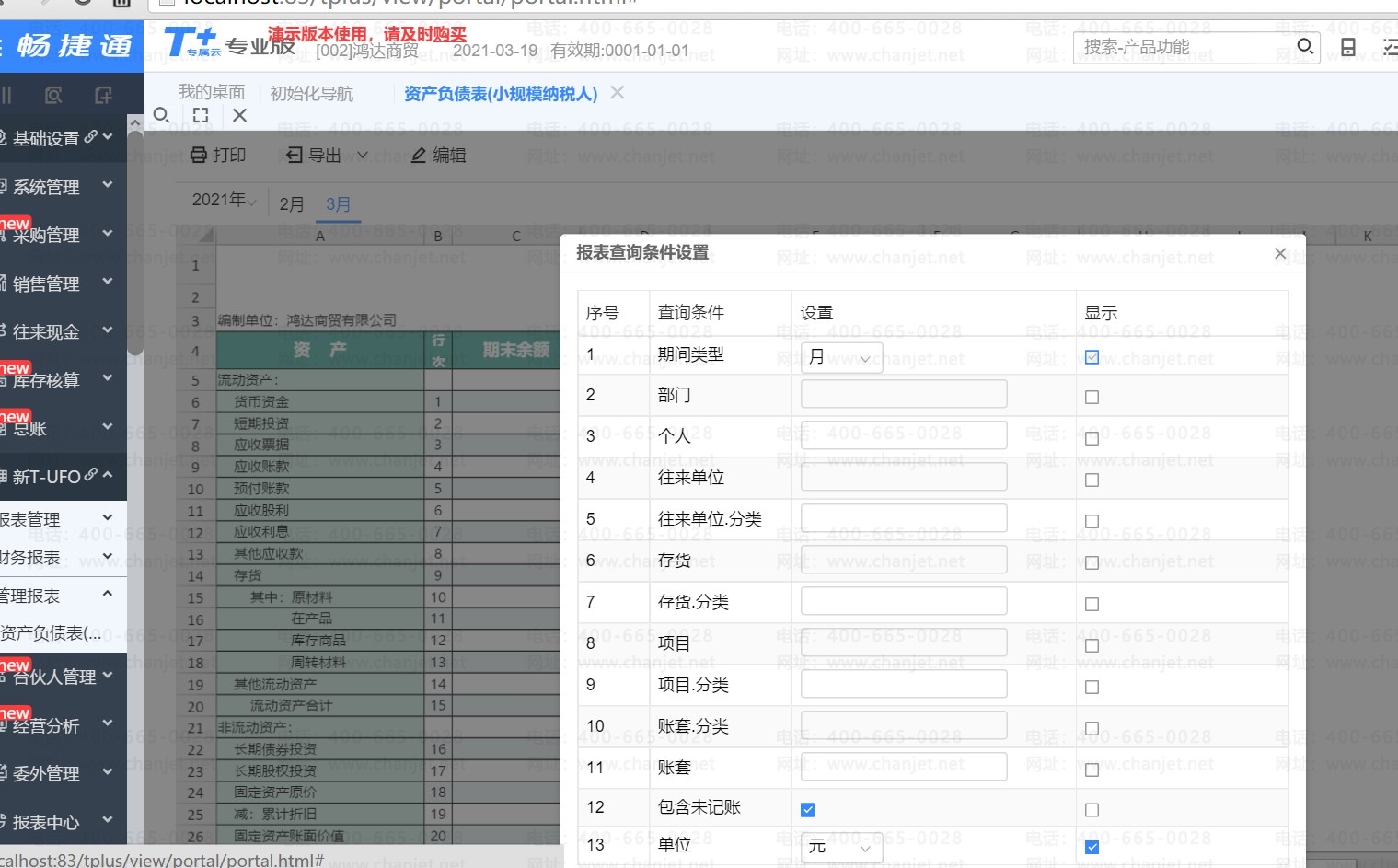Screen dimensions: 1398x868
Task: Expand 往来现金 in the sidebar
Action: click(x=108, y=330)
